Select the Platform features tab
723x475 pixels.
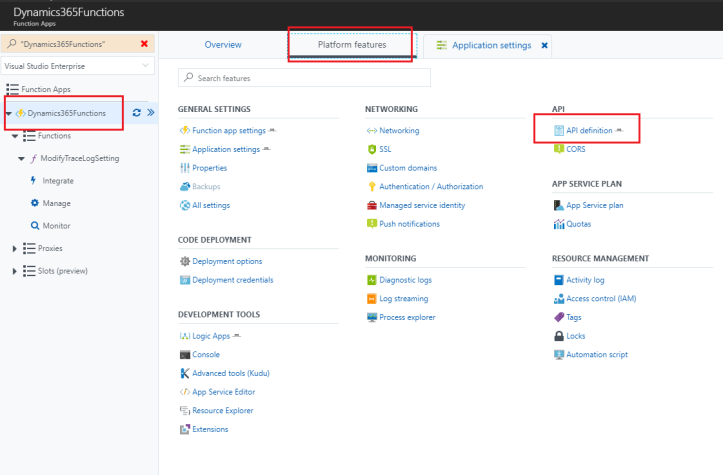coord(351,45)
